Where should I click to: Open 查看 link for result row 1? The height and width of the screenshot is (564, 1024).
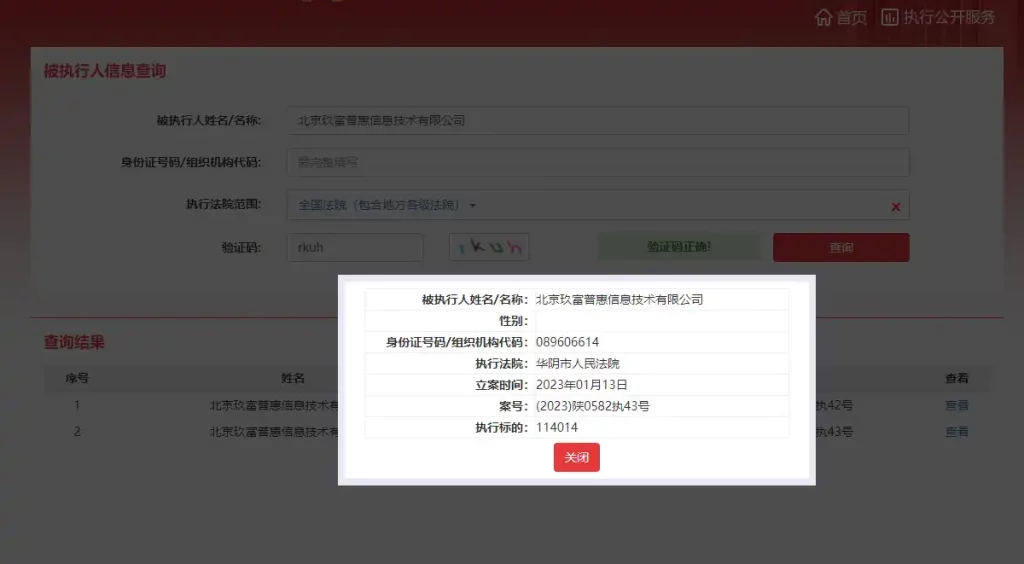pyautogui.click(x=956, y=405)
